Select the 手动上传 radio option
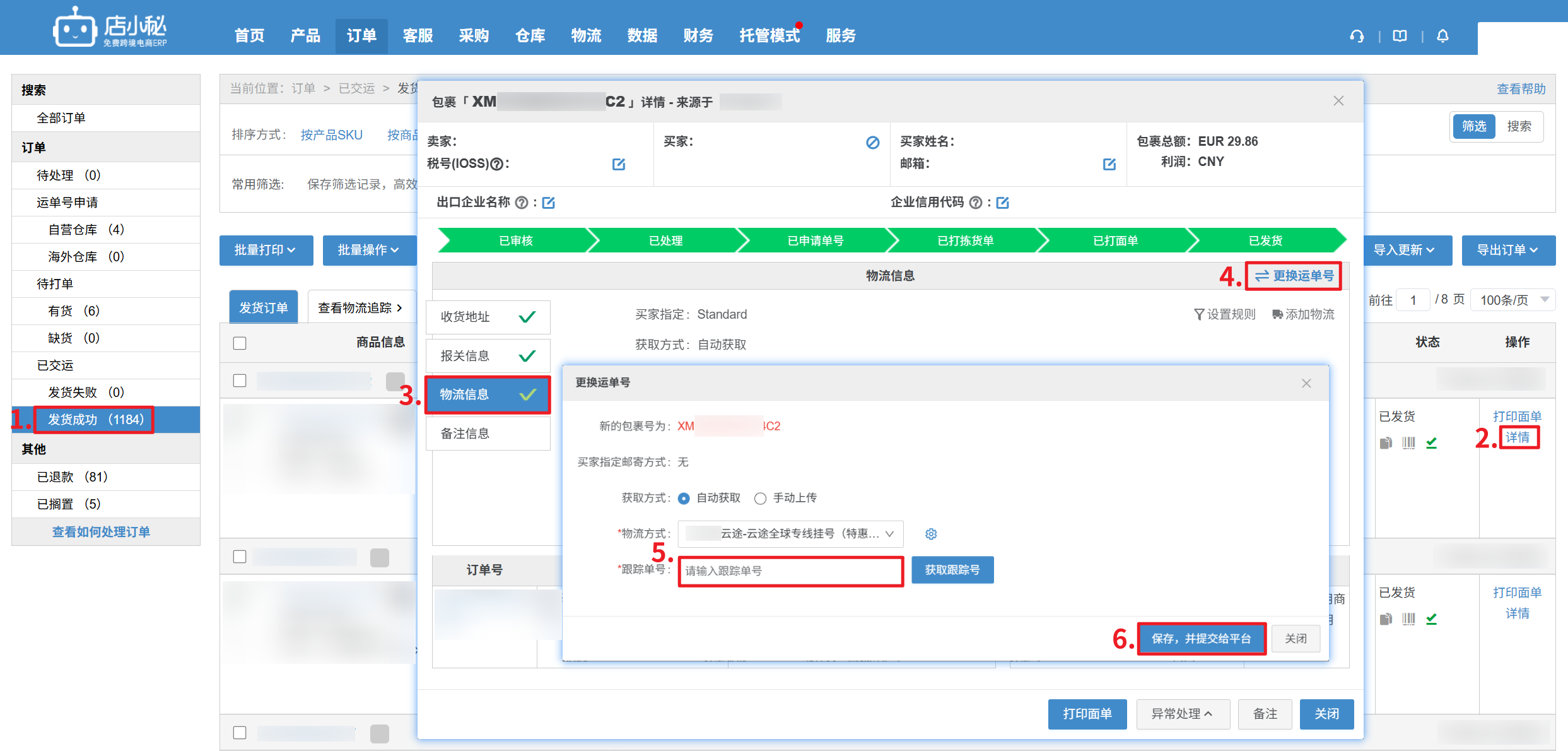Screen dimensions: 1568x751 coord(761,499)
